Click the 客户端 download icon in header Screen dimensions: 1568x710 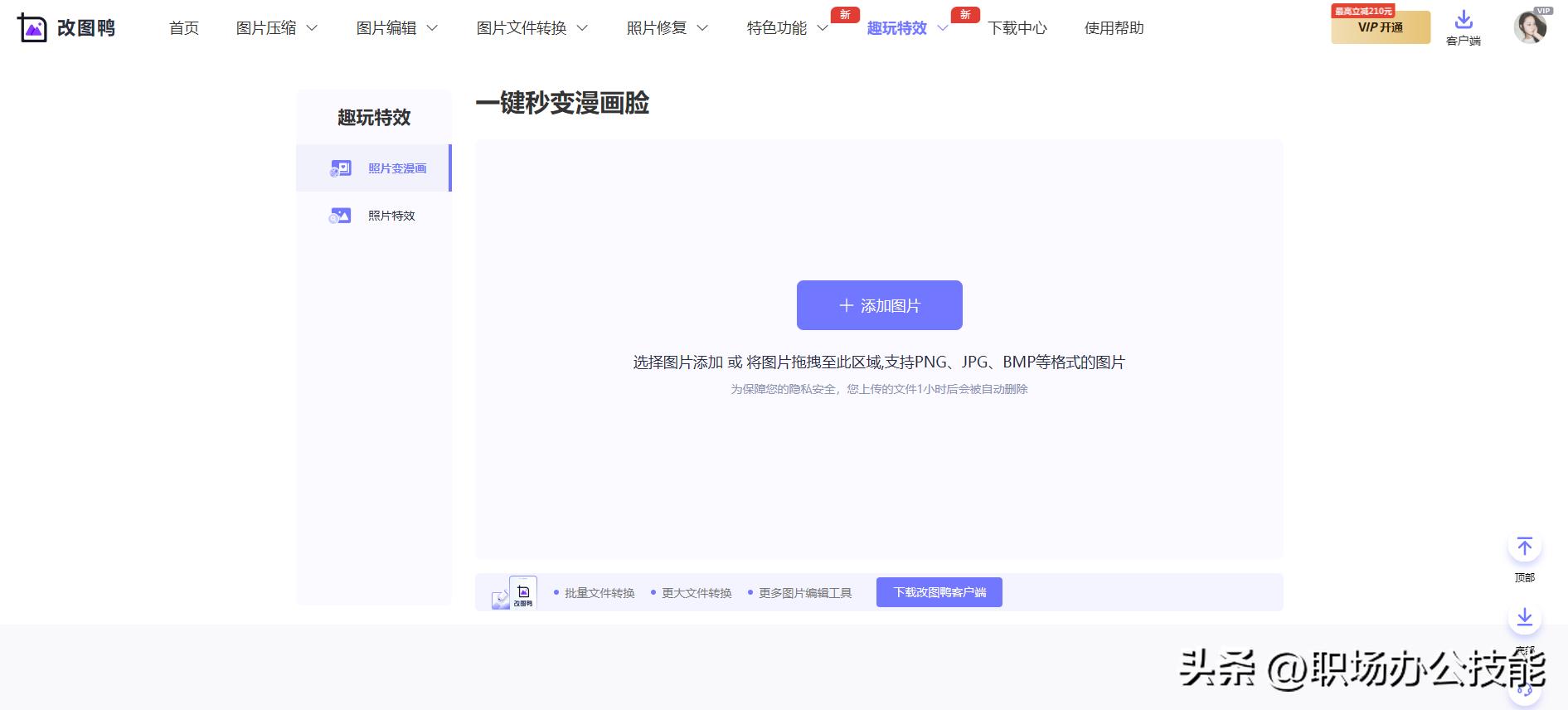(x=1464, y=20)
